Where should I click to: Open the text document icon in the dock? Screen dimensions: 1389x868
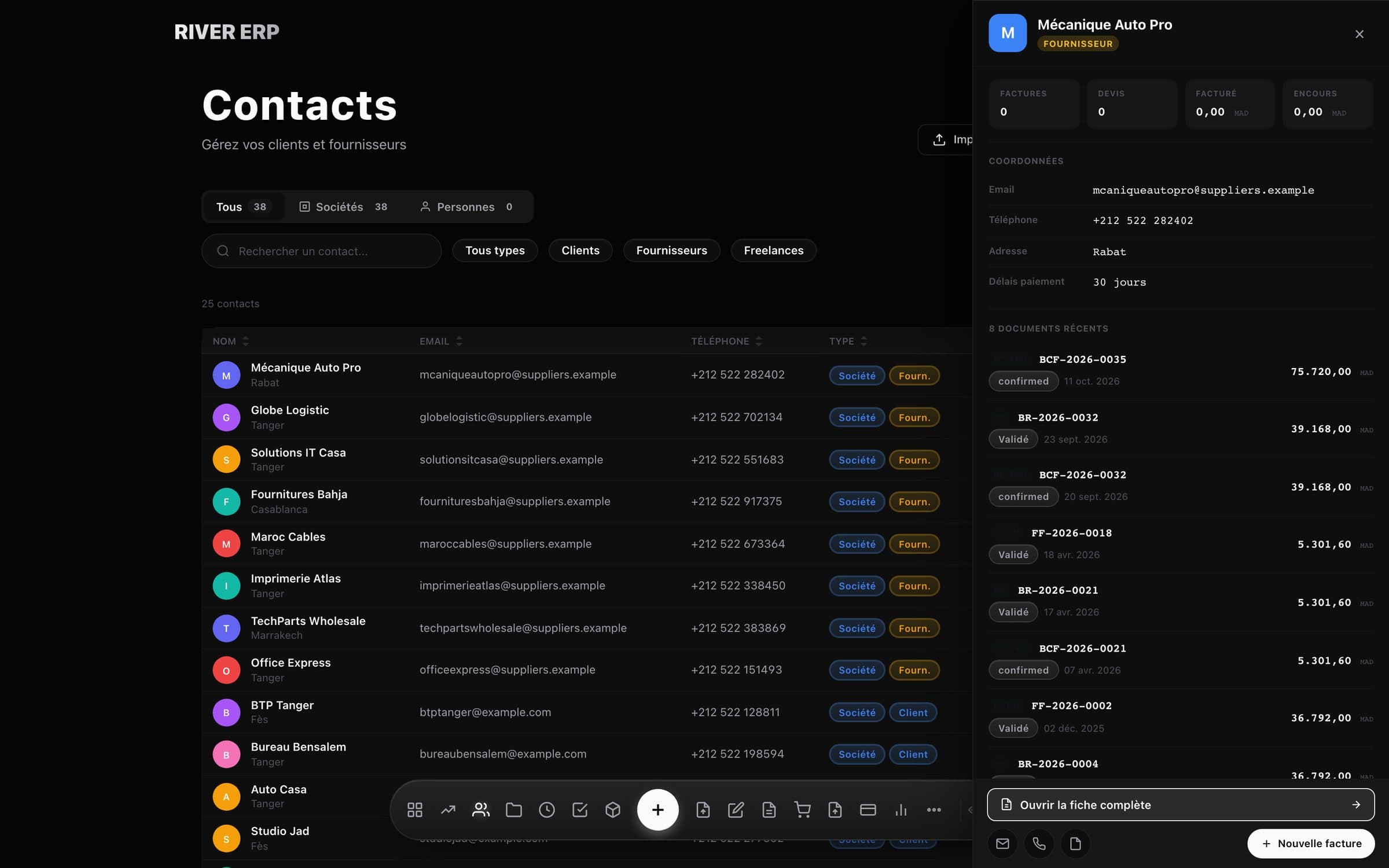(x=769, y=810)
